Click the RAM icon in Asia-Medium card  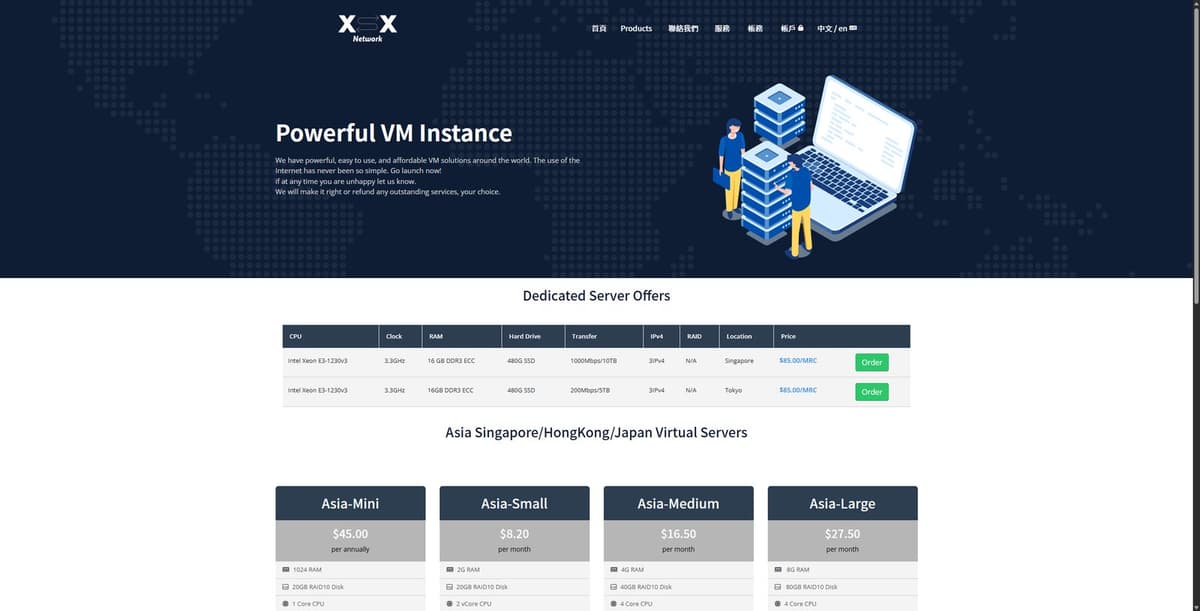click(614, 569)
